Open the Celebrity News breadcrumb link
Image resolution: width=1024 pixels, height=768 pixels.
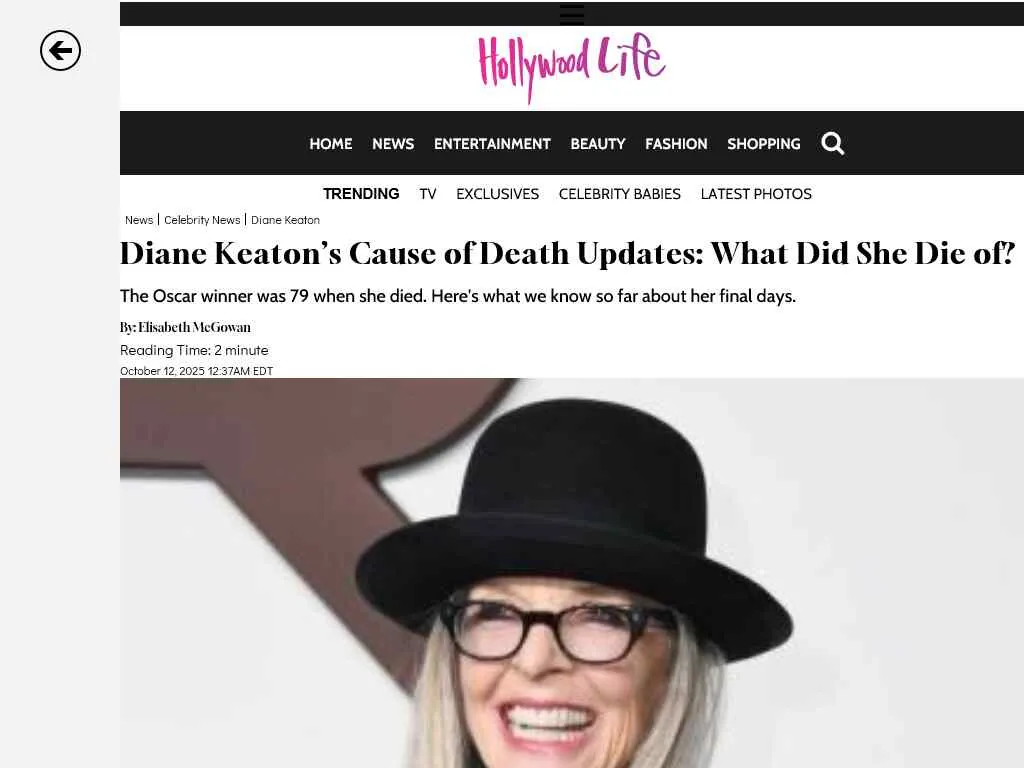[x=202, y=220]
